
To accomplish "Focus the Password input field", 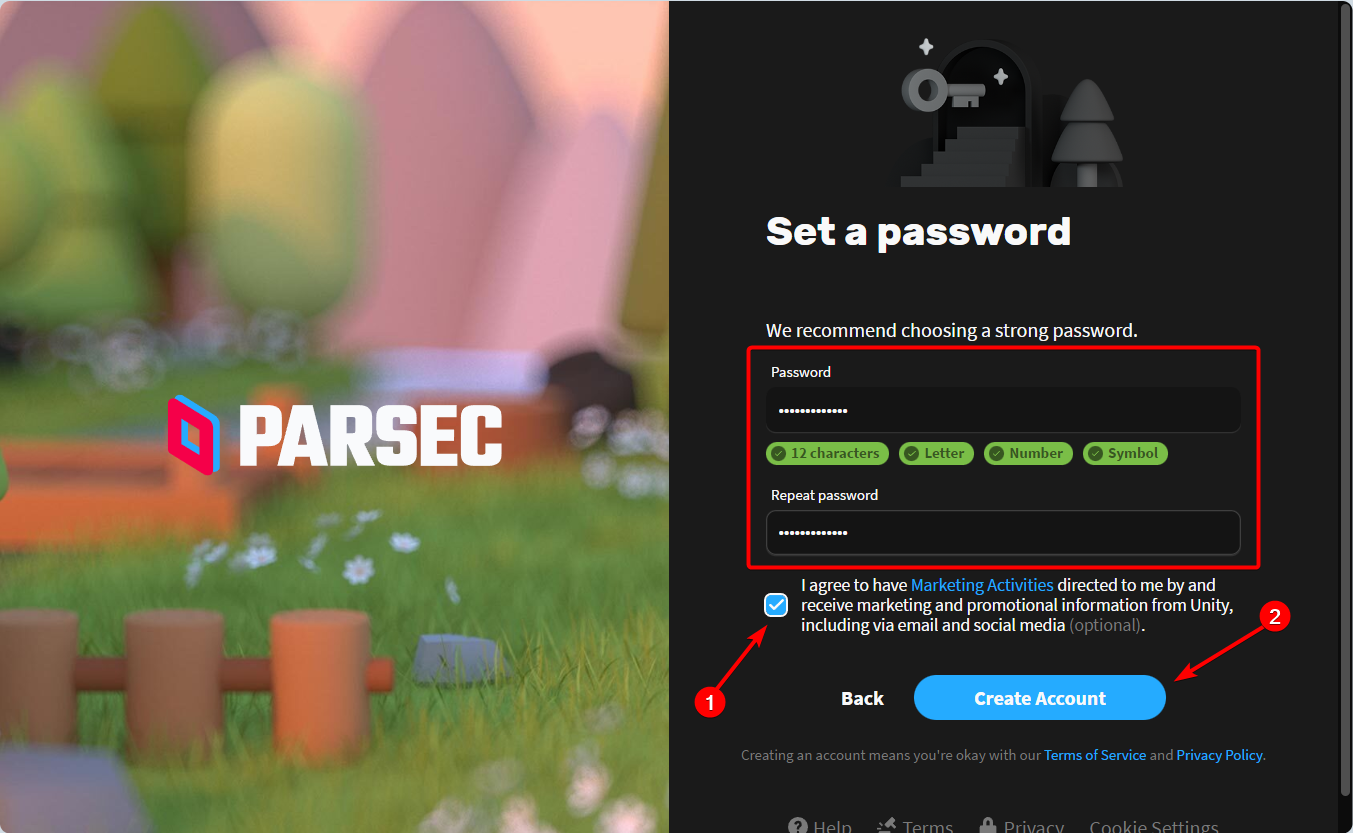I will coord(1003,410).
